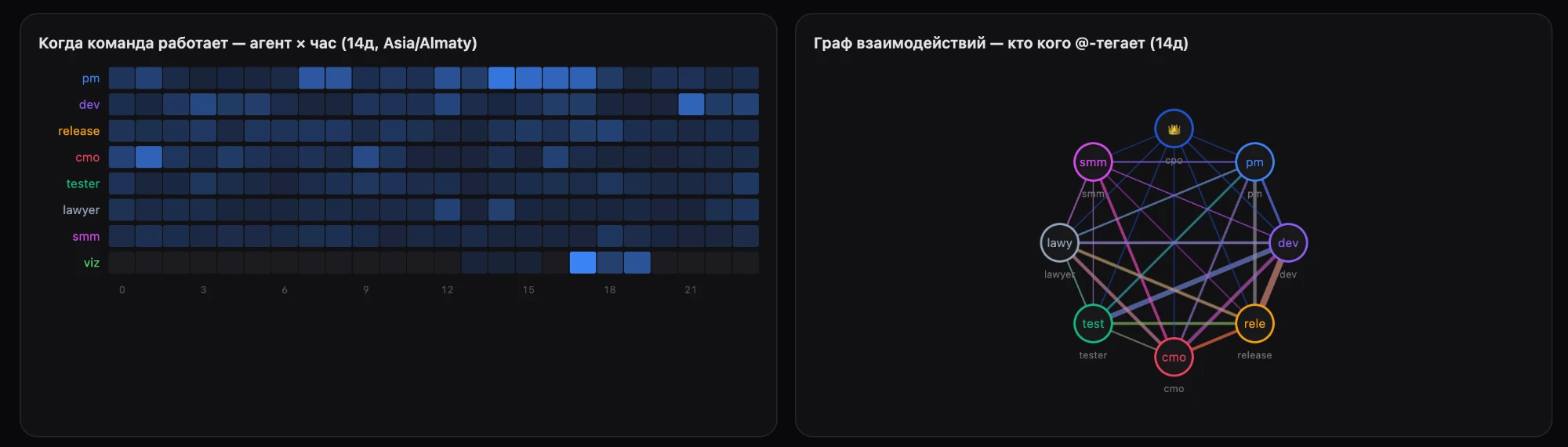Click the 'dev' caption below the dev node
This screenshot has width=1568, height=447.
coord(1288,274)
